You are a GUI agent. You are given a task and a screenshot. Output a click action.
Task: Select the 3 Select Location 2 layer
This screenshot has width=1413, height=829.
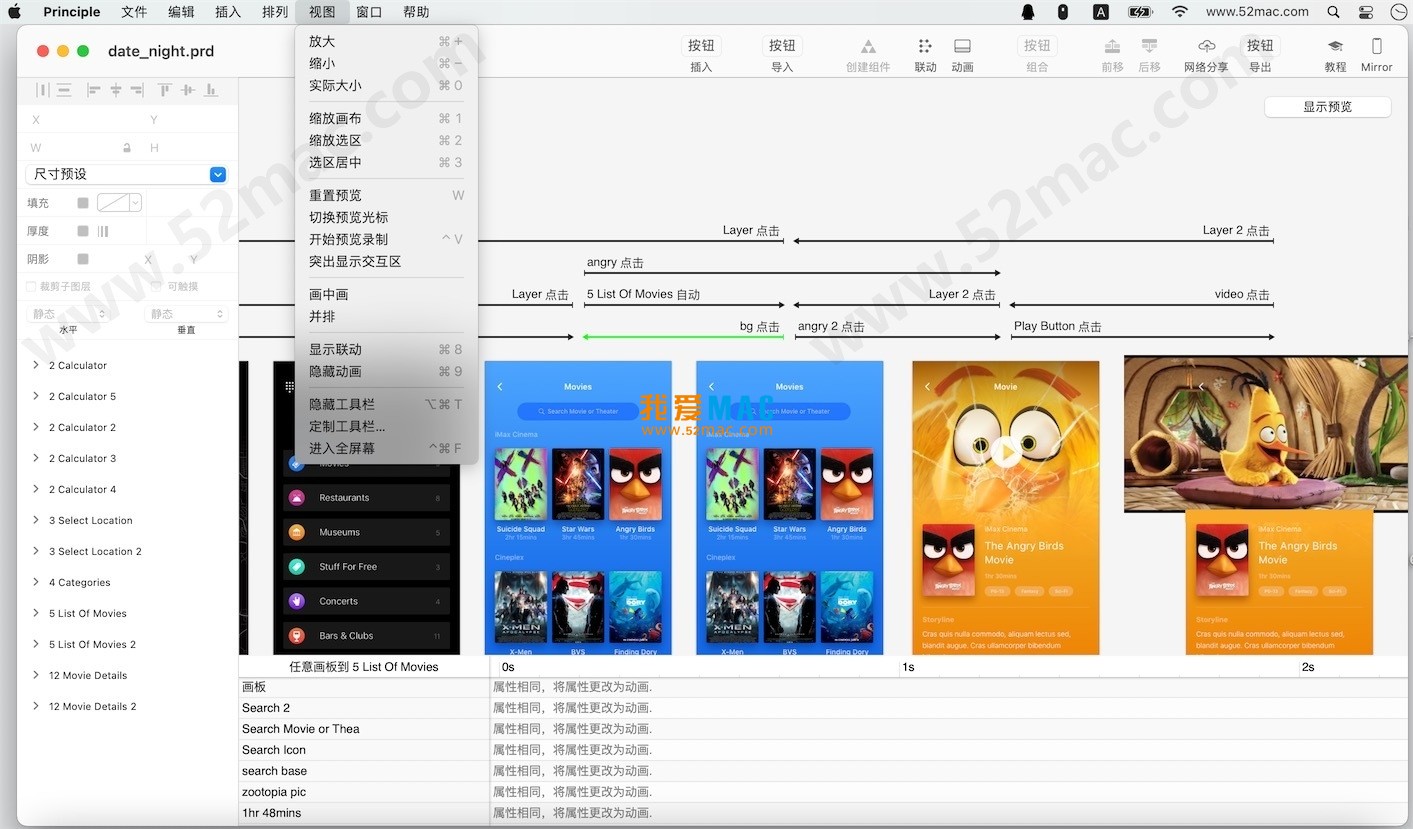[95, 551]
